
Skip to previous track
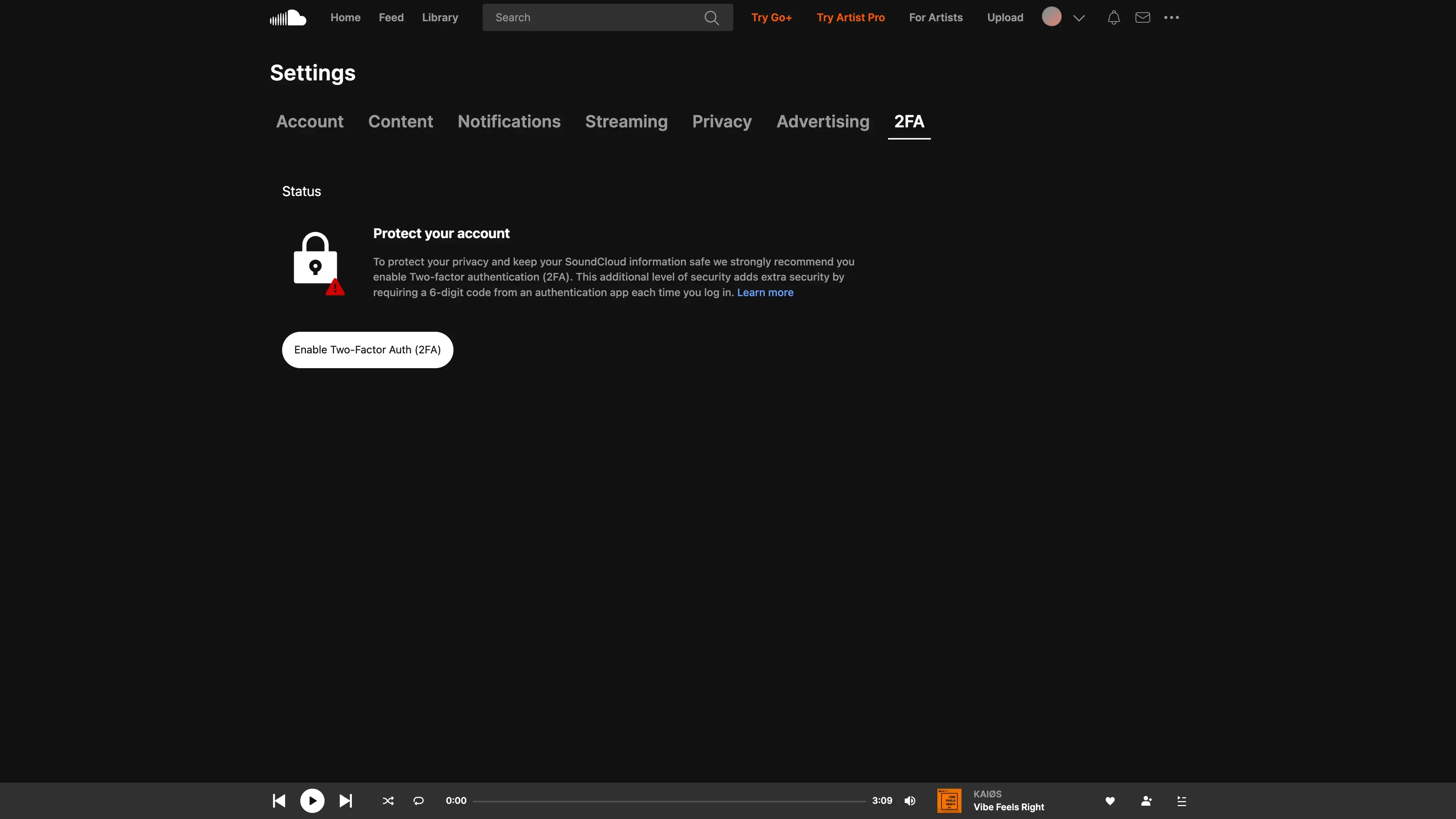pos(279,800)
